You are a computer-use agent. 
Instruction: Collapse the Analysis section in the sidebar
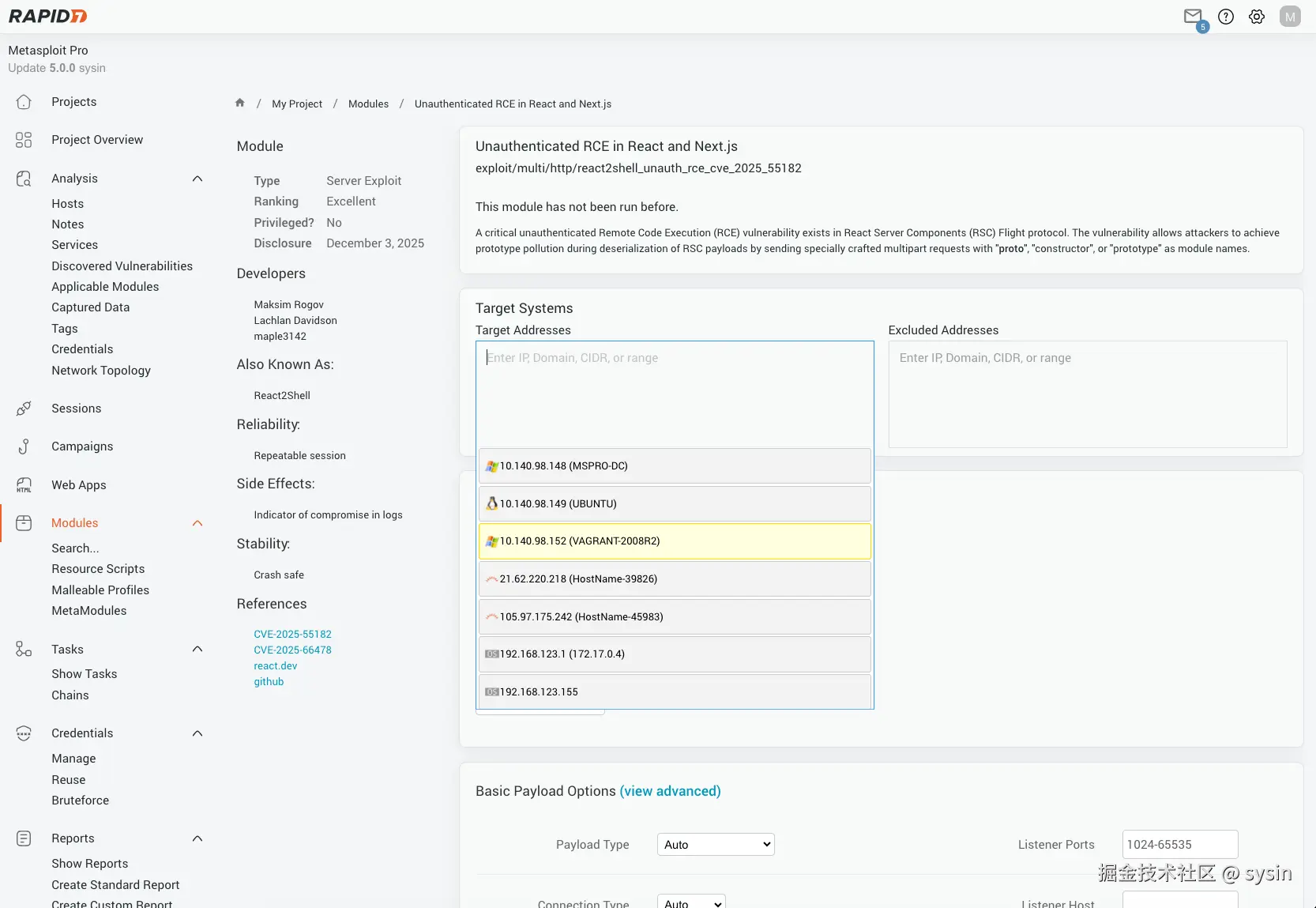(x=197, y=179)
